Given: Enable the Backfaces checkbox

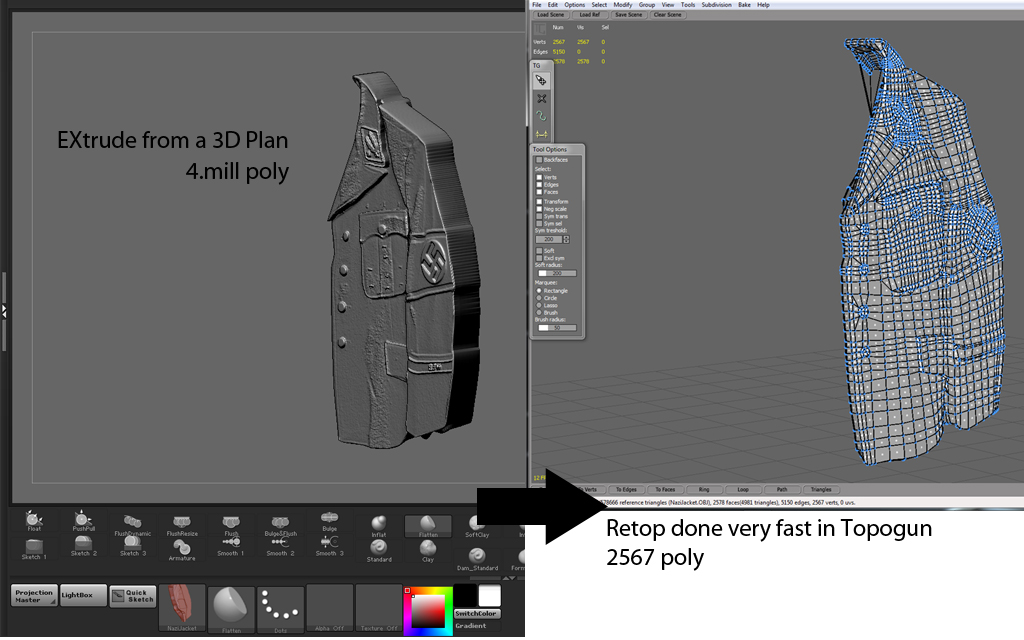Looking at the screenshot, I should (539, 160).
